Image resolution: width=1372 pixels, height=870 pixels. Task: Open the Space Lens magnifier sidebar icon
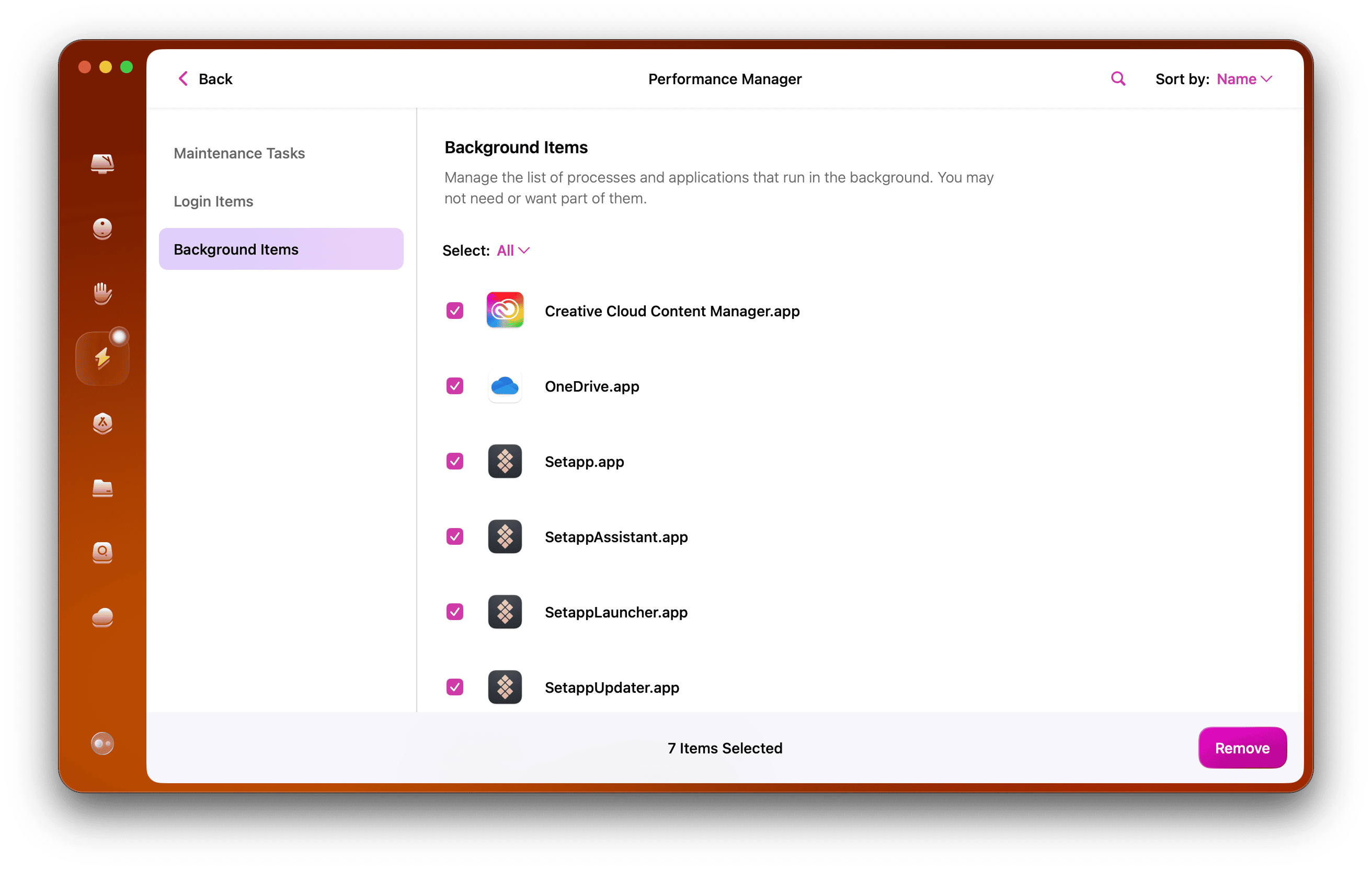pos(102,553)
